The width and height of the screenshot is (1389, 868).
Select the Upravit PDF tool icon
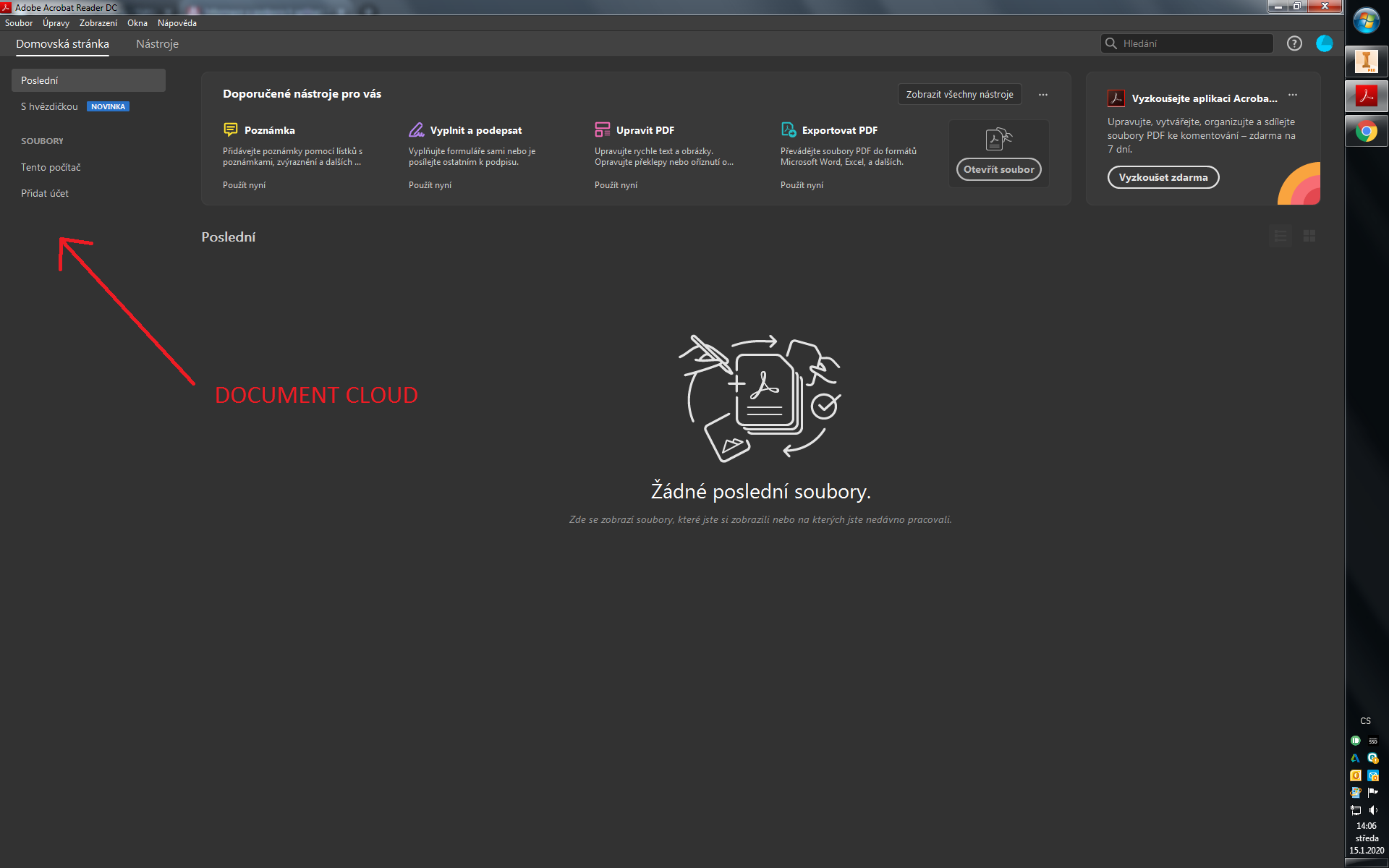pos(602,129)
